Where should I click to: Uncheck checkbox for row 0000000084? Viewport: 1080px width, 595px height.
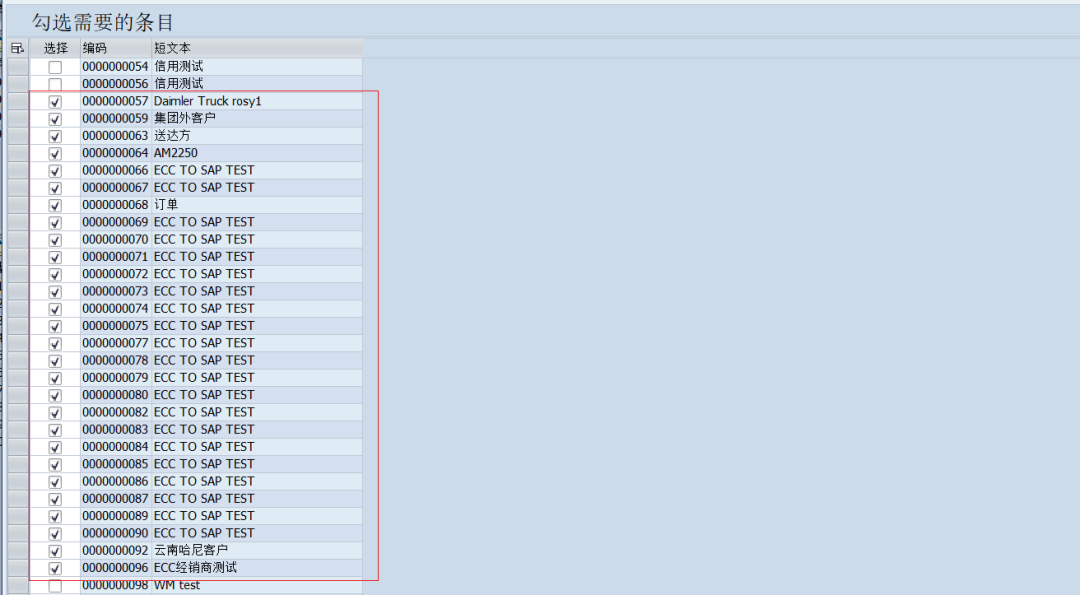coord(55,447)
